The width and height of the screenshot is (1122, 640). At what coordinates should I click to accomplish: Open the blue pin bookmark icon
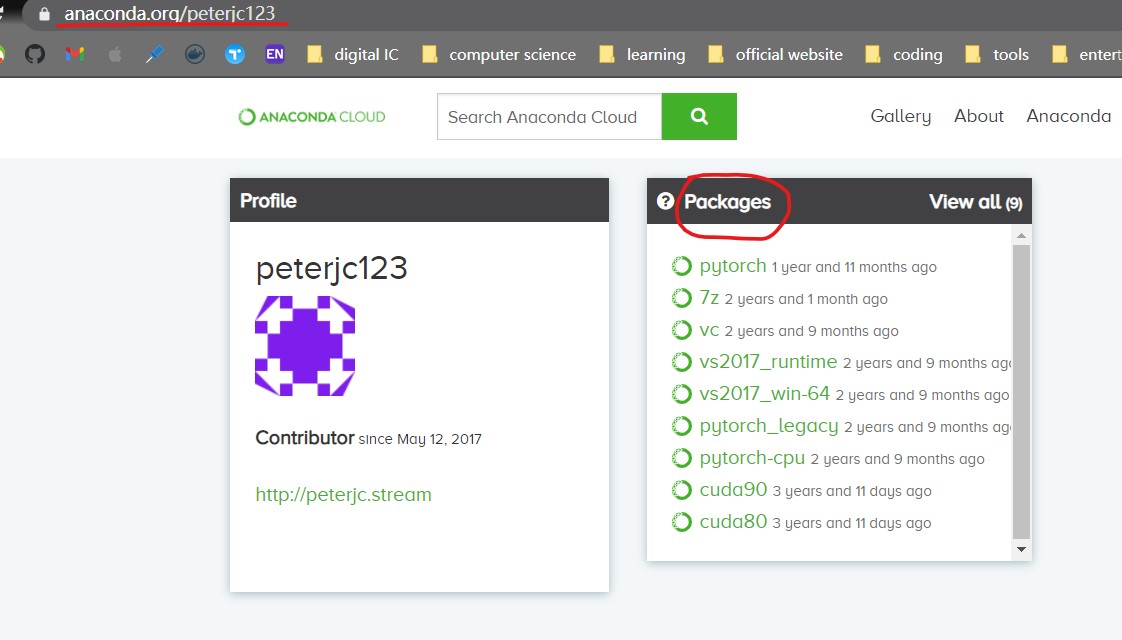coord(155,54)
